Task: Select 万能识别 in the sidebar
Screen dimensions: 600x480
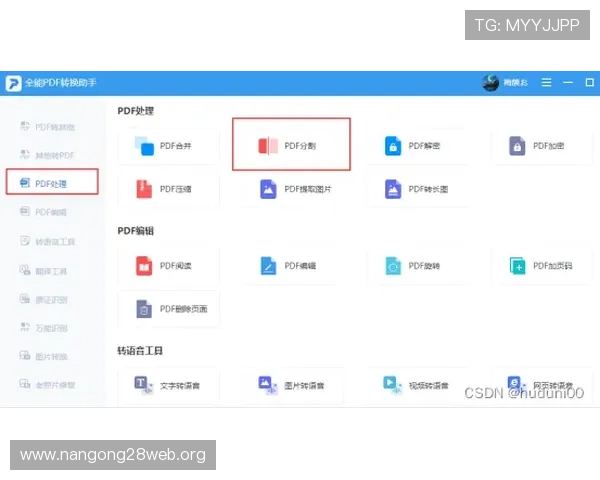Action: coord(43,328)
